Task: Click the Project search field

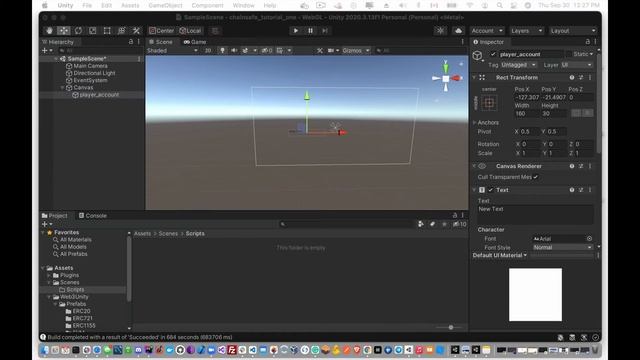Action: pyautogui.click(x=346, y=224)
